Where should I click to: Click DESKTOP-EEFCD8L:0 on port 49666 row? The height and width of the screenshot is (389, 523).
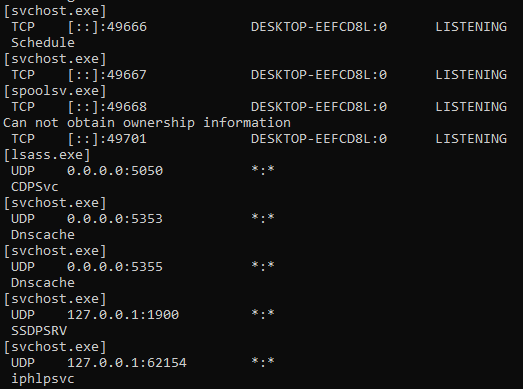[319, 27]
